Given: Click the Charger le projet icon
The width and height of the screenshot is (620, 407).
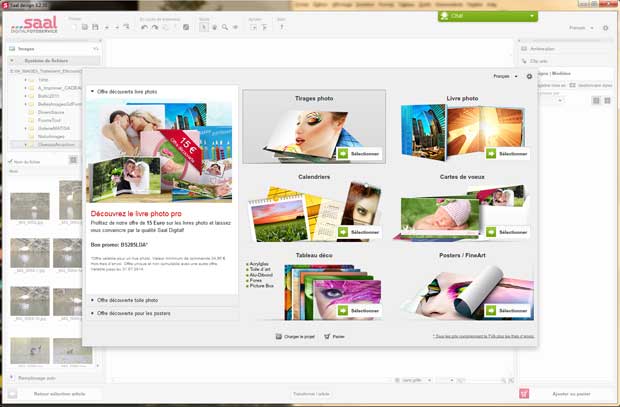Looking at the screenshot, I should pos(277,336).
